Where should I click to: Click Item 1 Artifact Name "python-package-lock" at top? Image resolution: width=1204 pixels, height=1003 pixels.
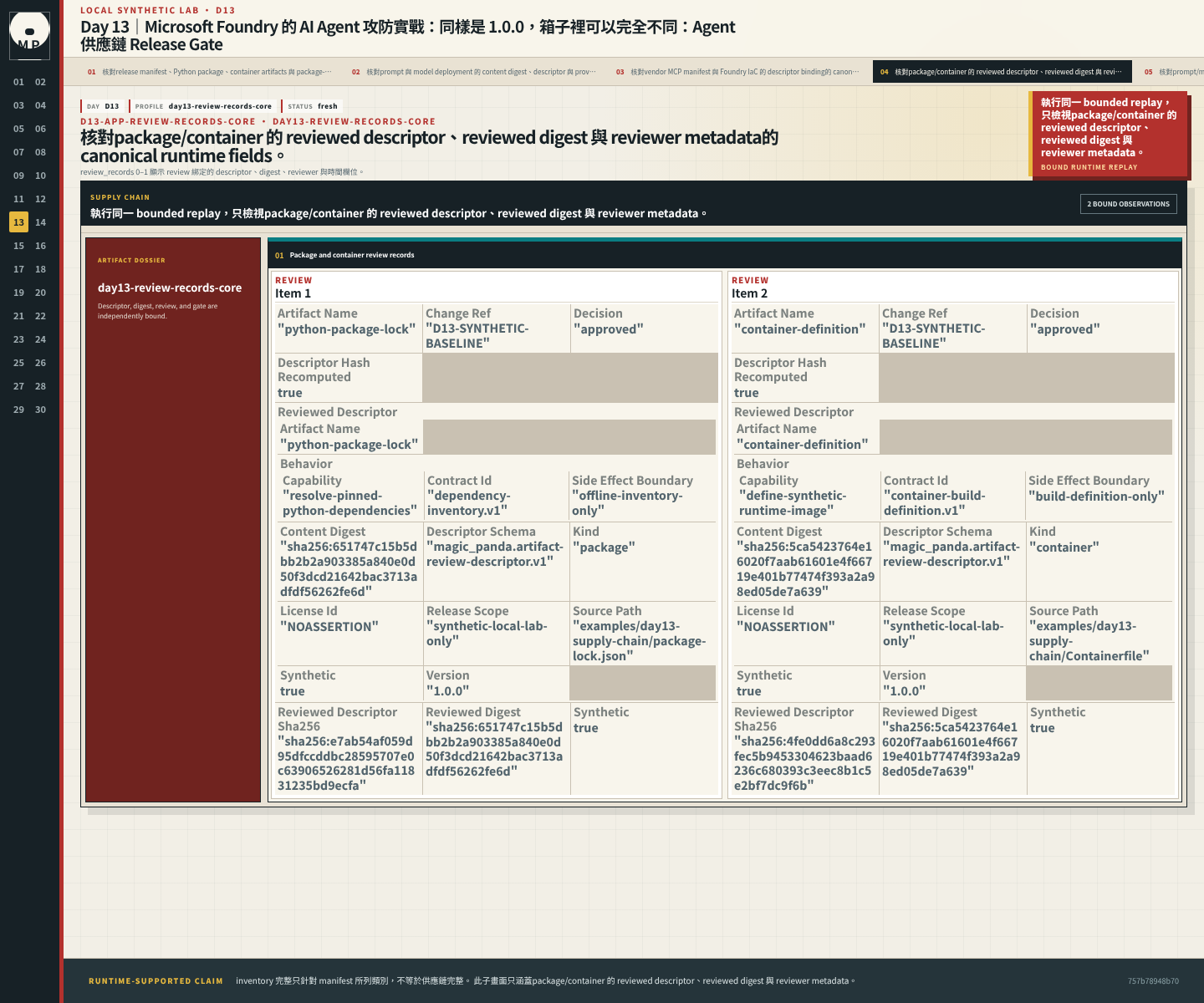pyautogui.click(x=347, y=329)
